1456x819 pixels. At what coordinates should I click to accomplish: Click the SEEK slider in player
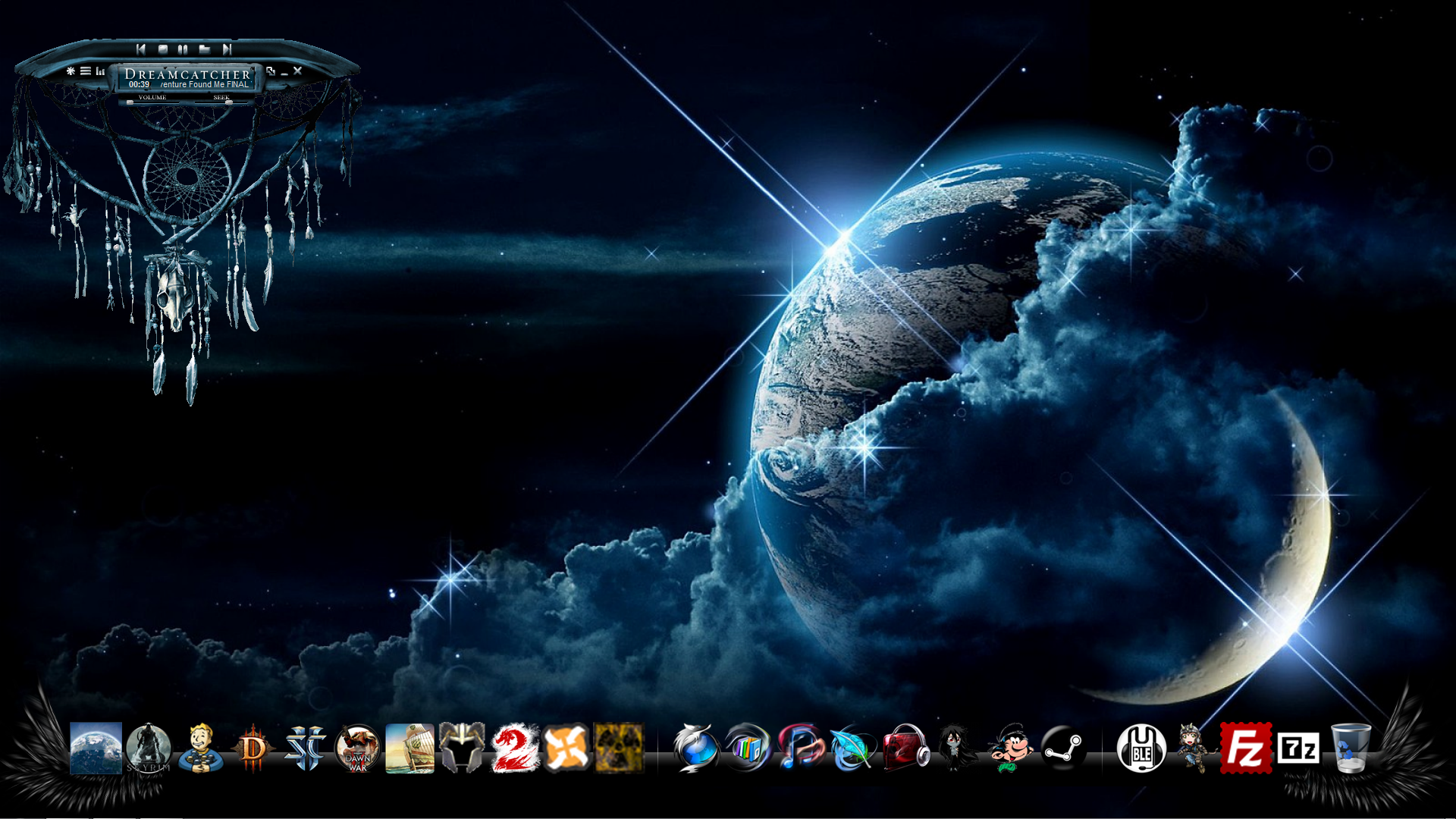tap(221, 102)
